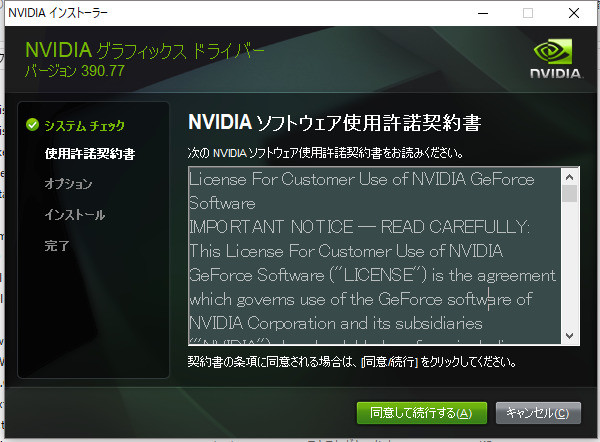Click the green checkmark beside システム チェック
This screenshot has width=600, height=442.
[33, 124]
